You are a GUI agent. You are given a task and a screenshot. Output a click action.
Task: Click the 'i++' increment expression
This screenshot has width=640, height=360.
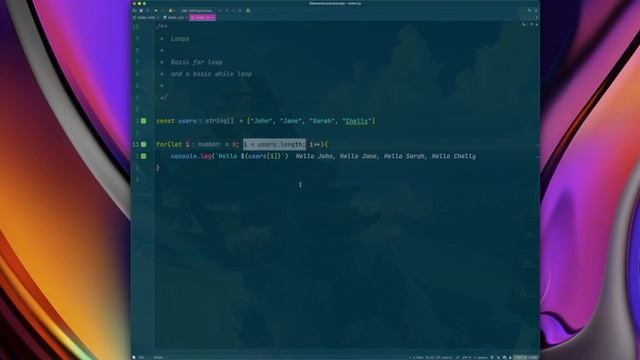coord(315,144)
